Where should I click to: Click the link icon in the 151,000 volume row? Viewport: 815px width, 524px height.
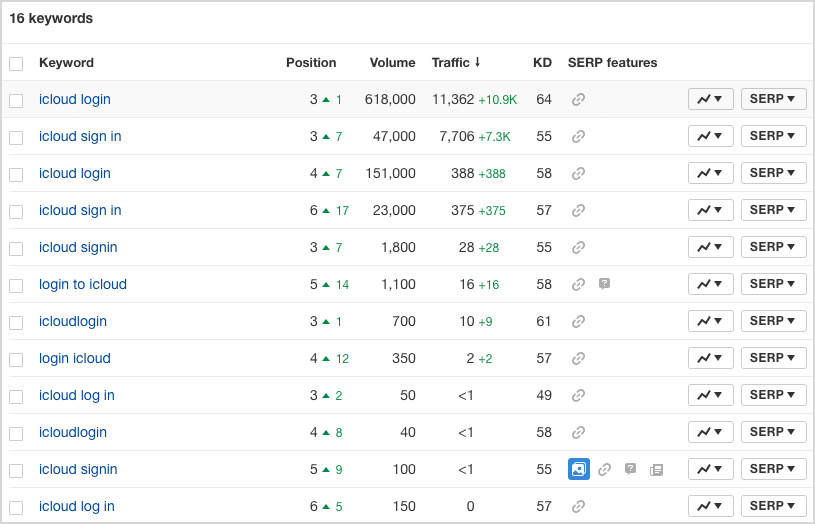click(x=579, y=173)
